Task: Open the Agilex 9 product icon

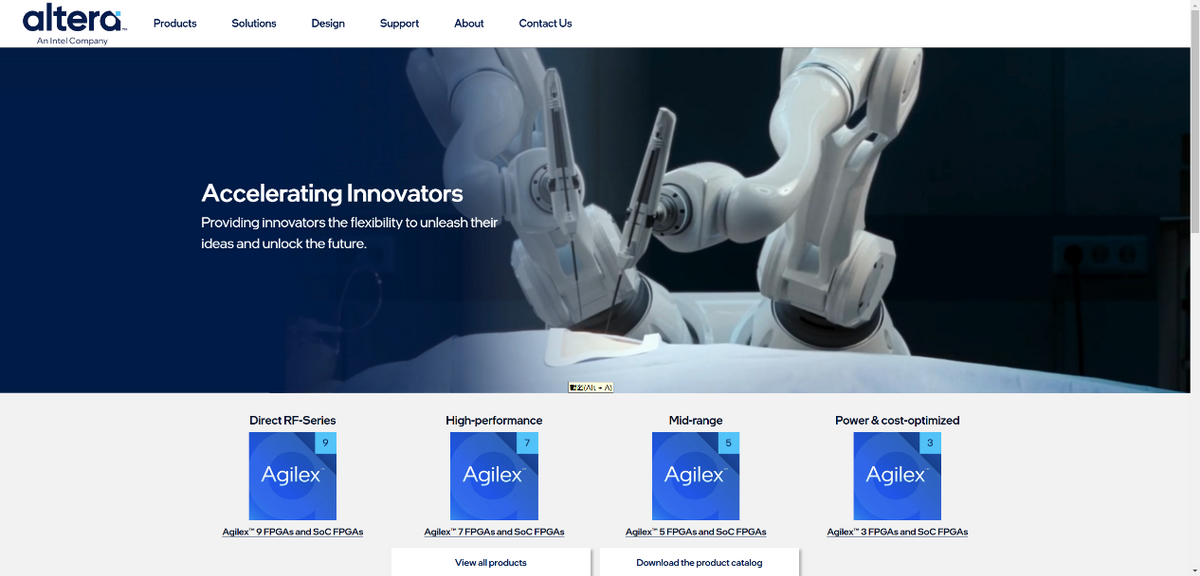Action: pyautogui.click(x=292, y=475)
